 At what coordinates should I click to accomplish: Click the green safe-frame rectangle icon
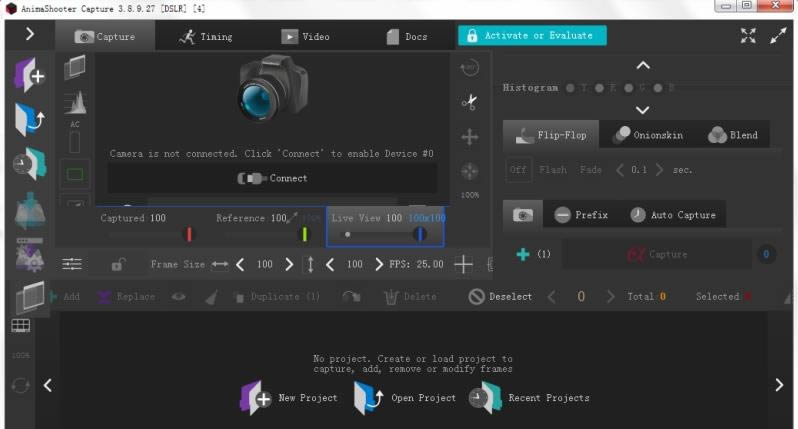pos(75,175)
